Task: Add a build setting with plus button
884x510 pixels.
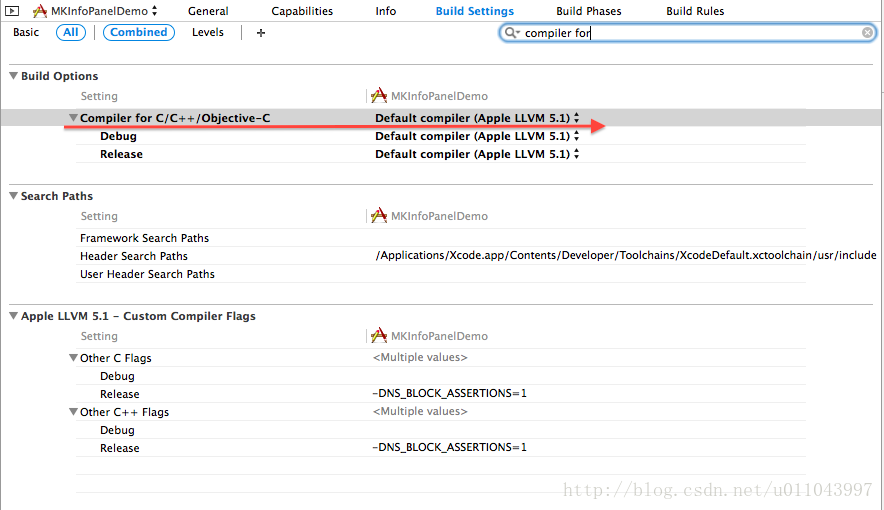Action: coord(260,33)
